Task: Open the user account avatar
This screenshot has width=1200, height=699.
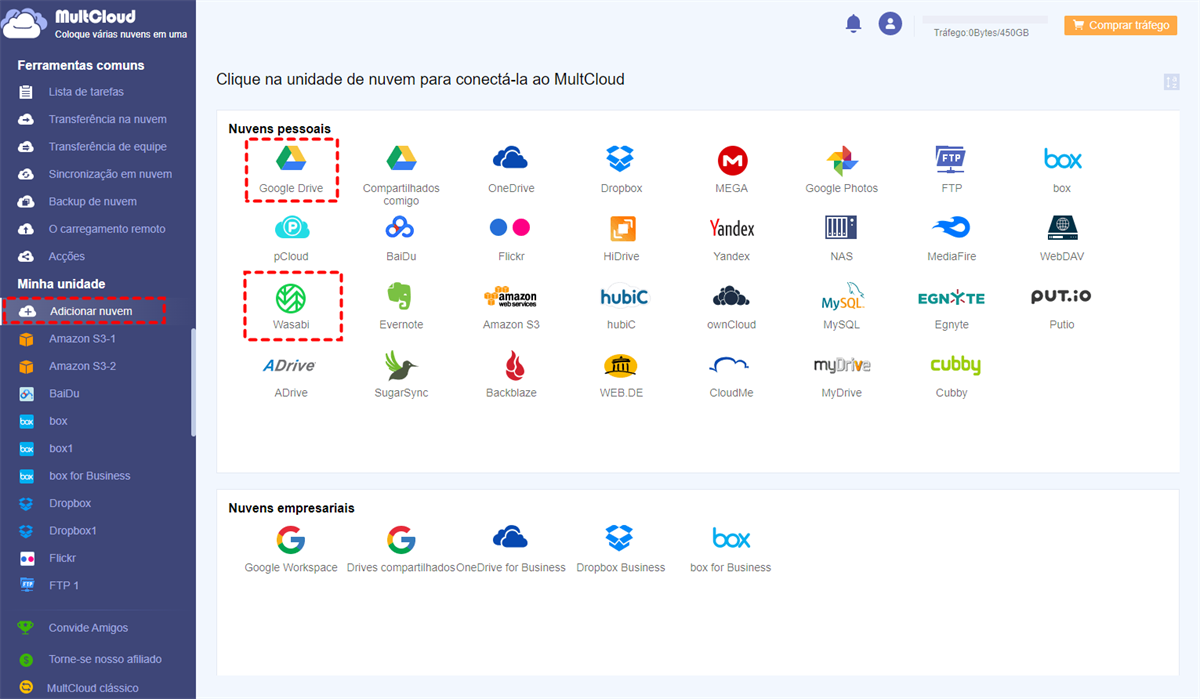Action: tap(890, 23)
